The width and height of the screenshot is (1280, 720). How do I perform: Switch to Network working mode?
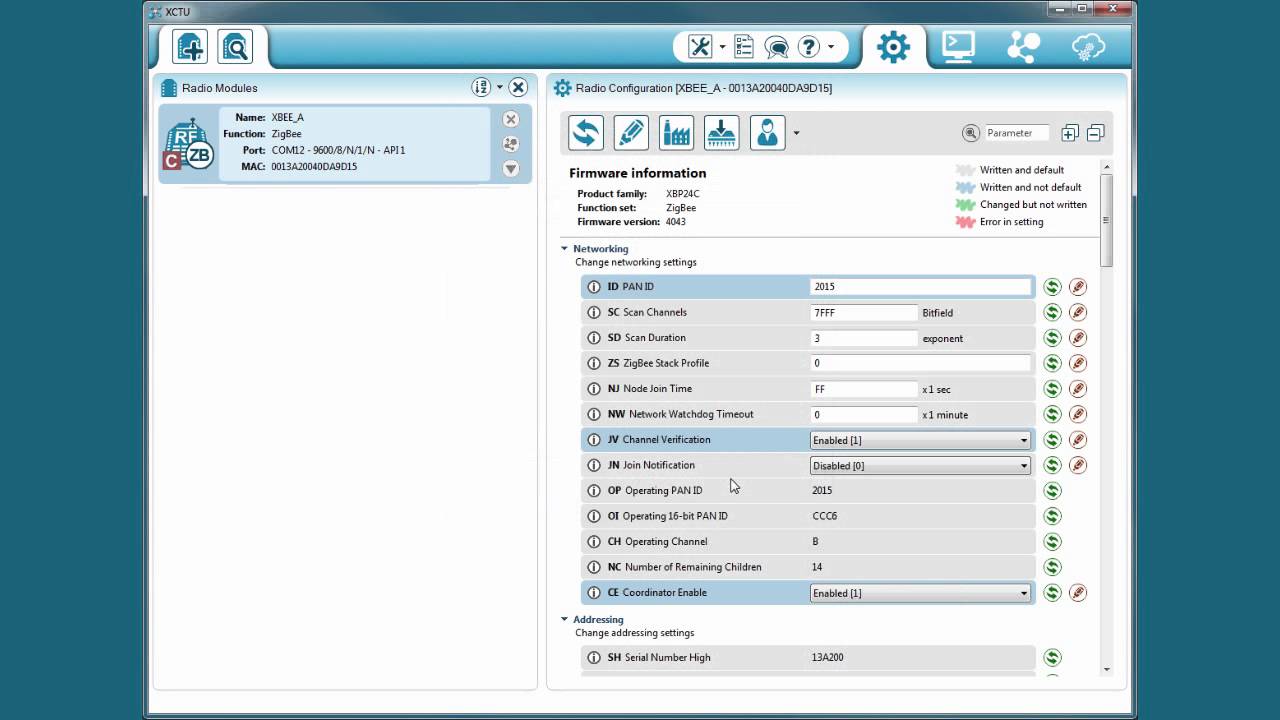[1023, 47]
